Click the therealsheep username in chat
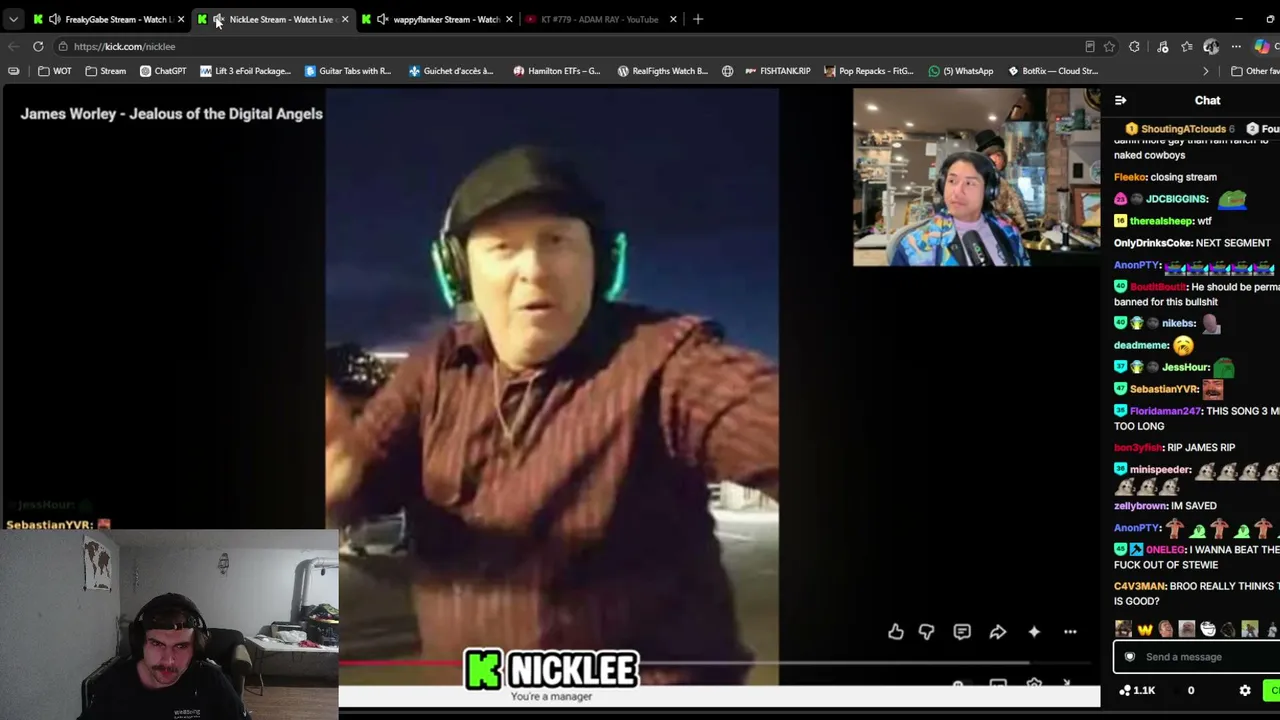This screenshot has width=1280, height=720. [x=1161, y=221]
